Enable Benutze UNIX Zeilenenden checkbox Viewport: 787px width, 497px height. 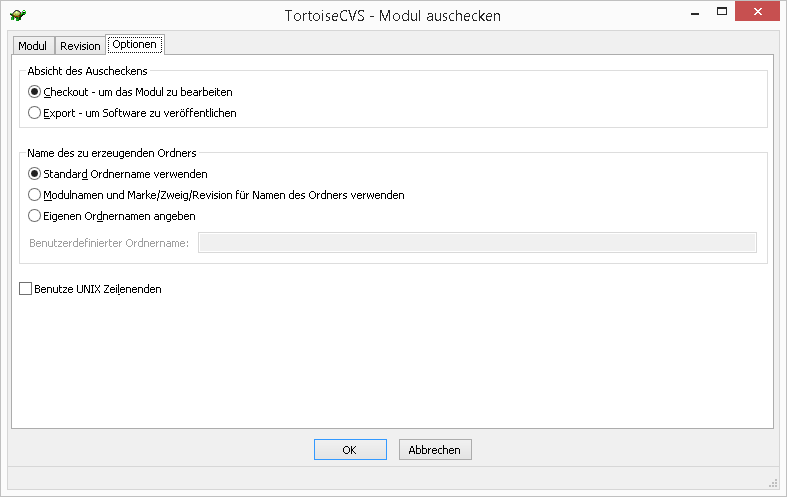(x=26, y=289)
